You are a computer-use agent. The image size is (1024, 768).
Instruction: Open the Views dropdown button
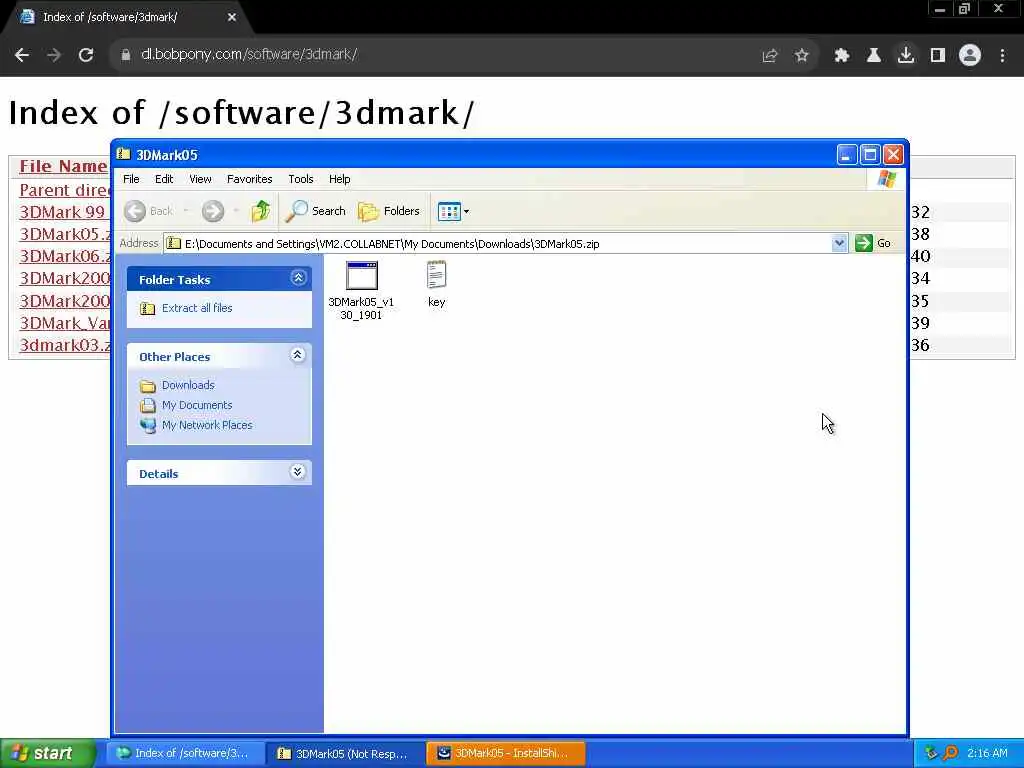pyautogui.click(x=453, y=212)
